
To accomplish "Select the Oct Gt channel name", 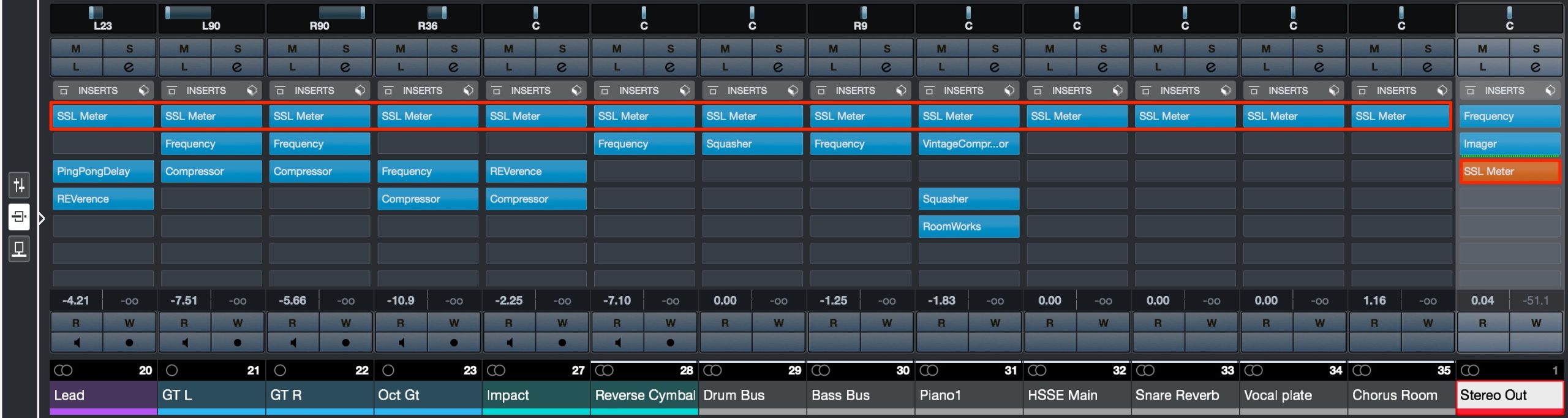I will [428, 395].
